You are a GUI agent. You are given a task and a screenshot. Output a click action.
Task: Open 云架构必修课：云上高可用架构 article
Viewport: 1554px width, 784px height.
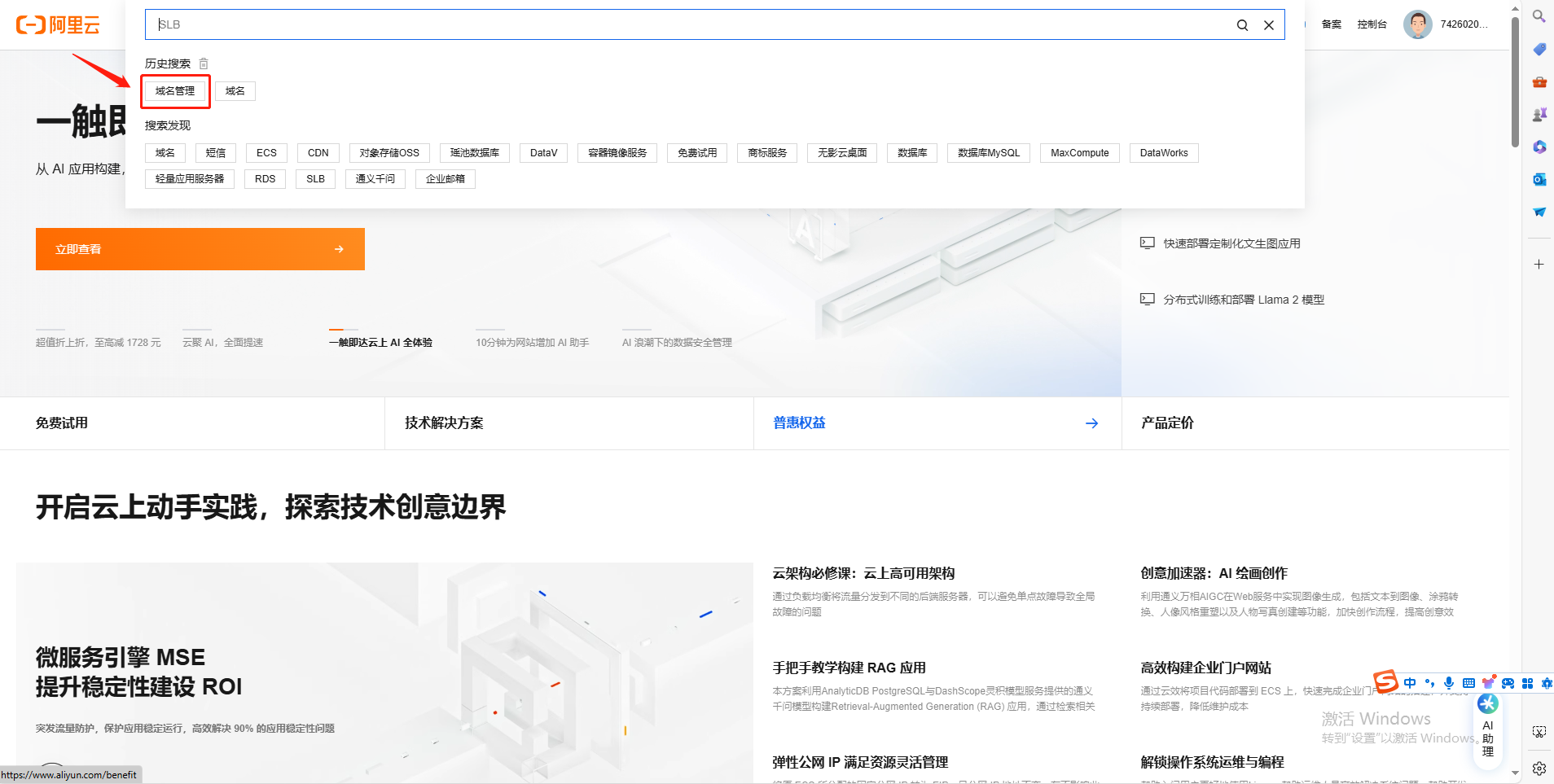[863, 573]
